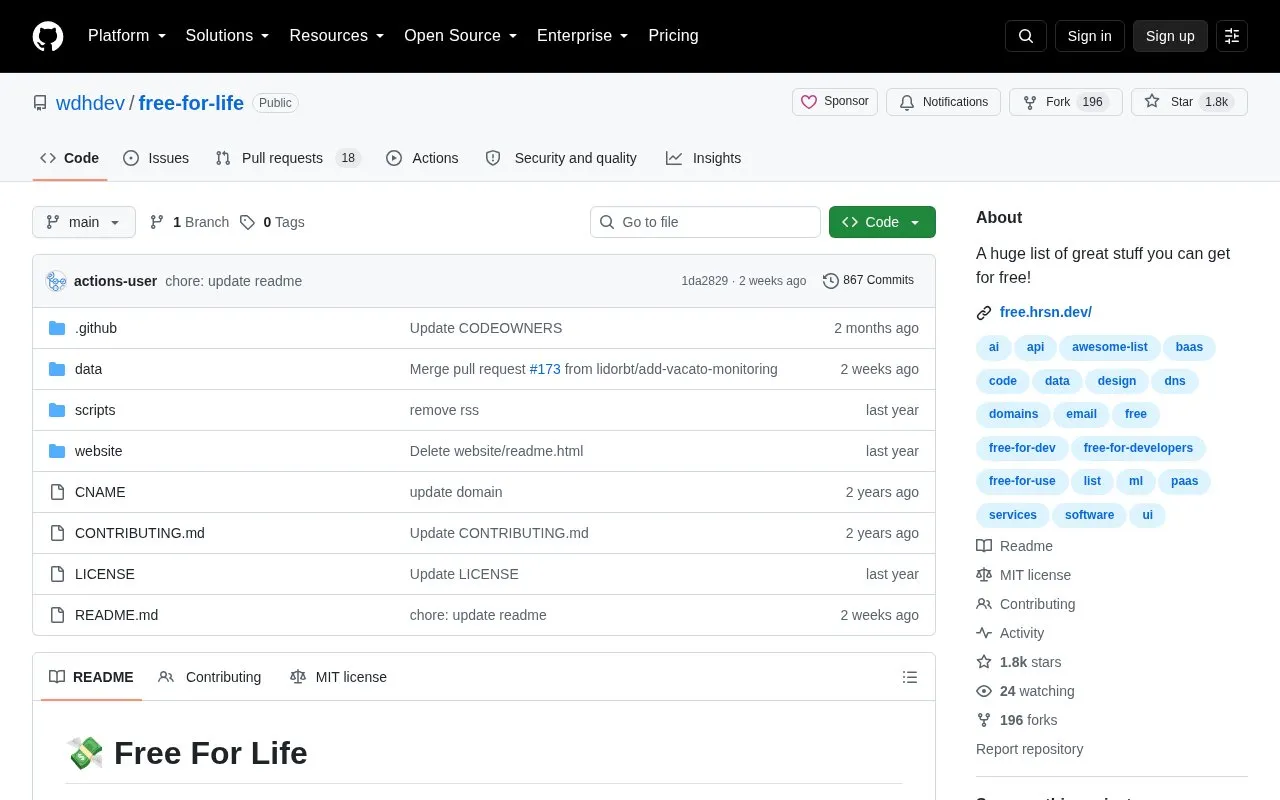Go to the Actions tab
The height and width of the screenshot is (800, 1280).
point(422,158)
